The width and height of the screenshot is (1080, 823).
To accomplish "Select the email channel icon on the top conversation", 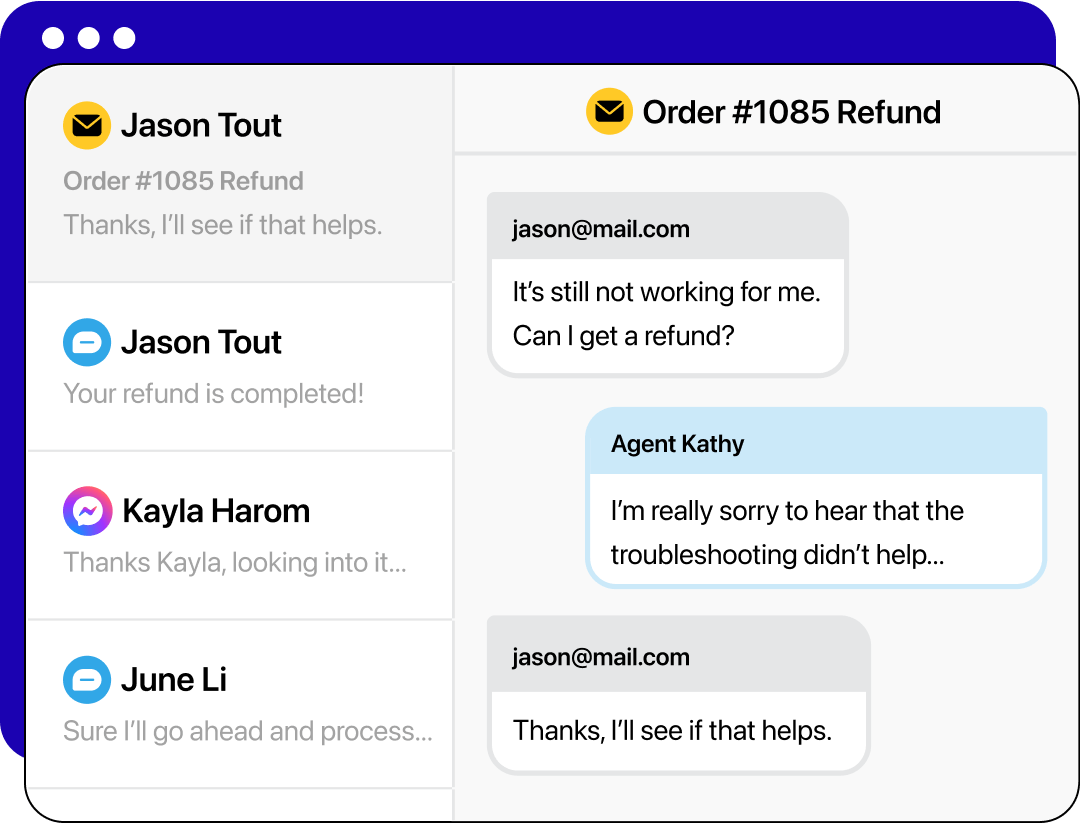I will (86, 126).
